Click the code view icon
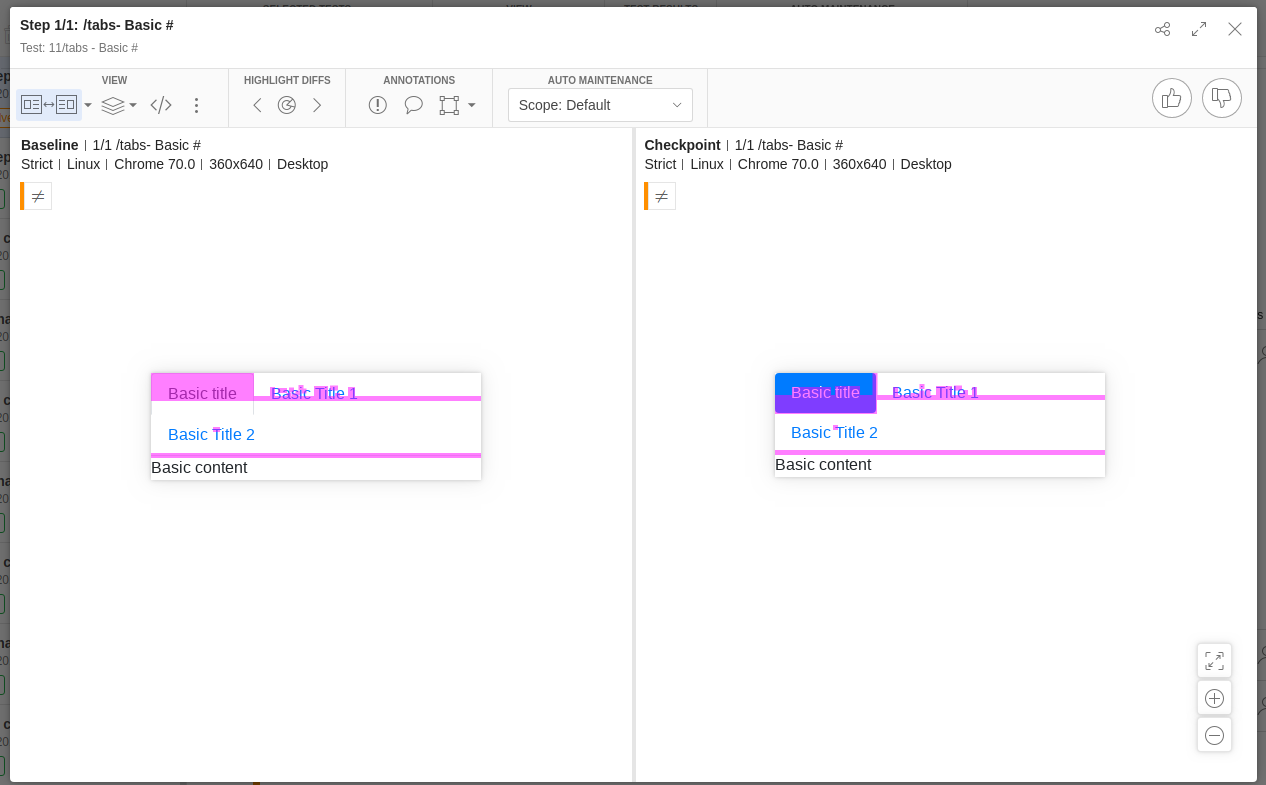 pyautogui.click(x=161, y=105)
